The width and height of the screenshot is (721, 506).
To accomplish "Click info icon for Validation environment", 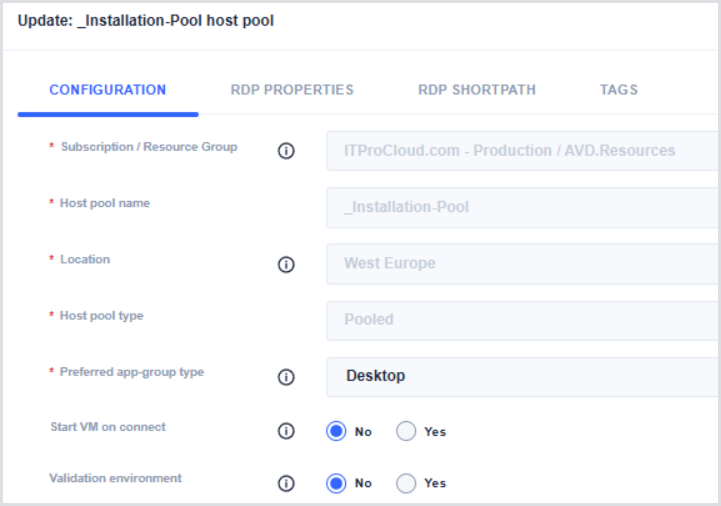I will pyautogui.click(x=286, y=483).
